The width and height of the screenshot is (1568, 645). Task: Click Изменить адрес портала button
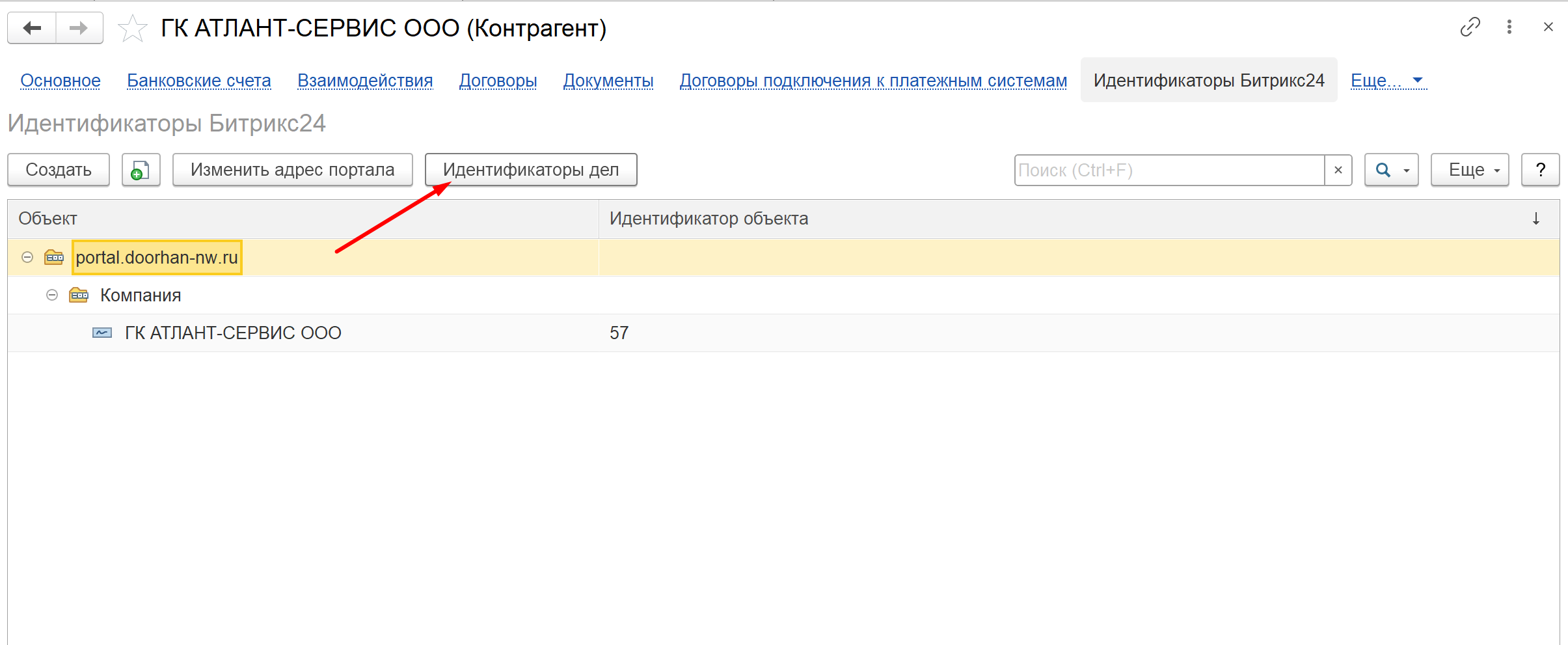[x=293, y=170]
